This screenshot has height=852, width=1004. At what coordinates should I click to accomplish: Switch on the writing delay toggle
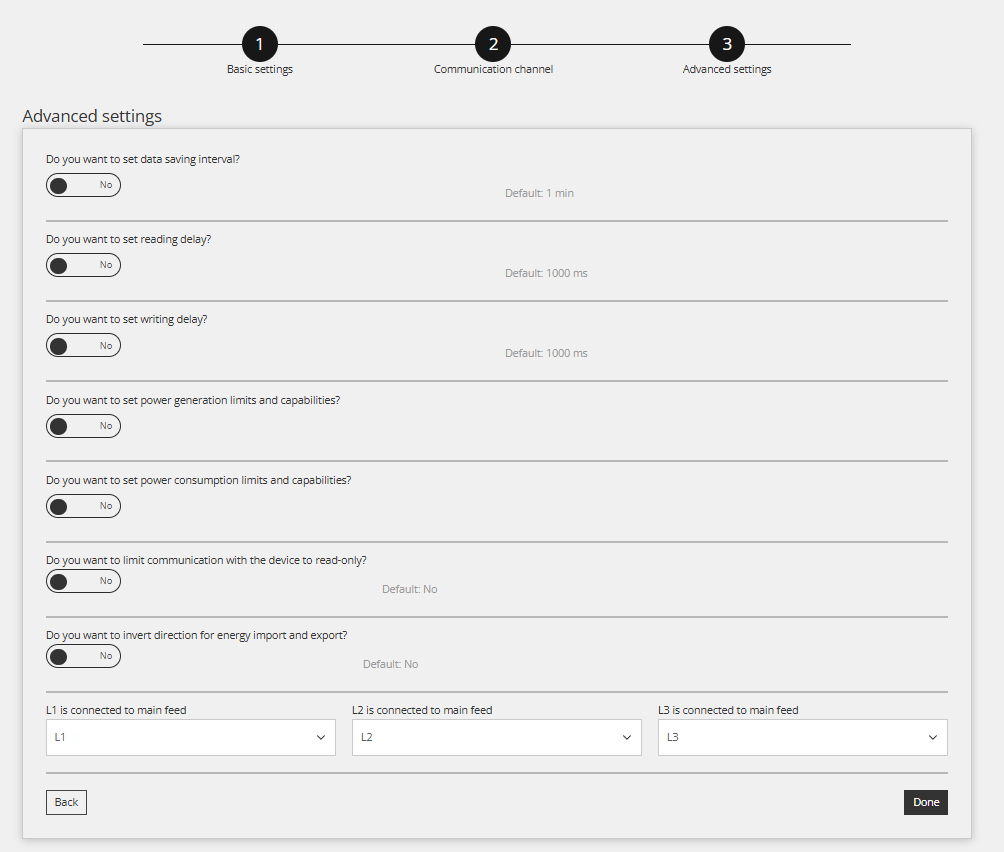click(83, 346)
